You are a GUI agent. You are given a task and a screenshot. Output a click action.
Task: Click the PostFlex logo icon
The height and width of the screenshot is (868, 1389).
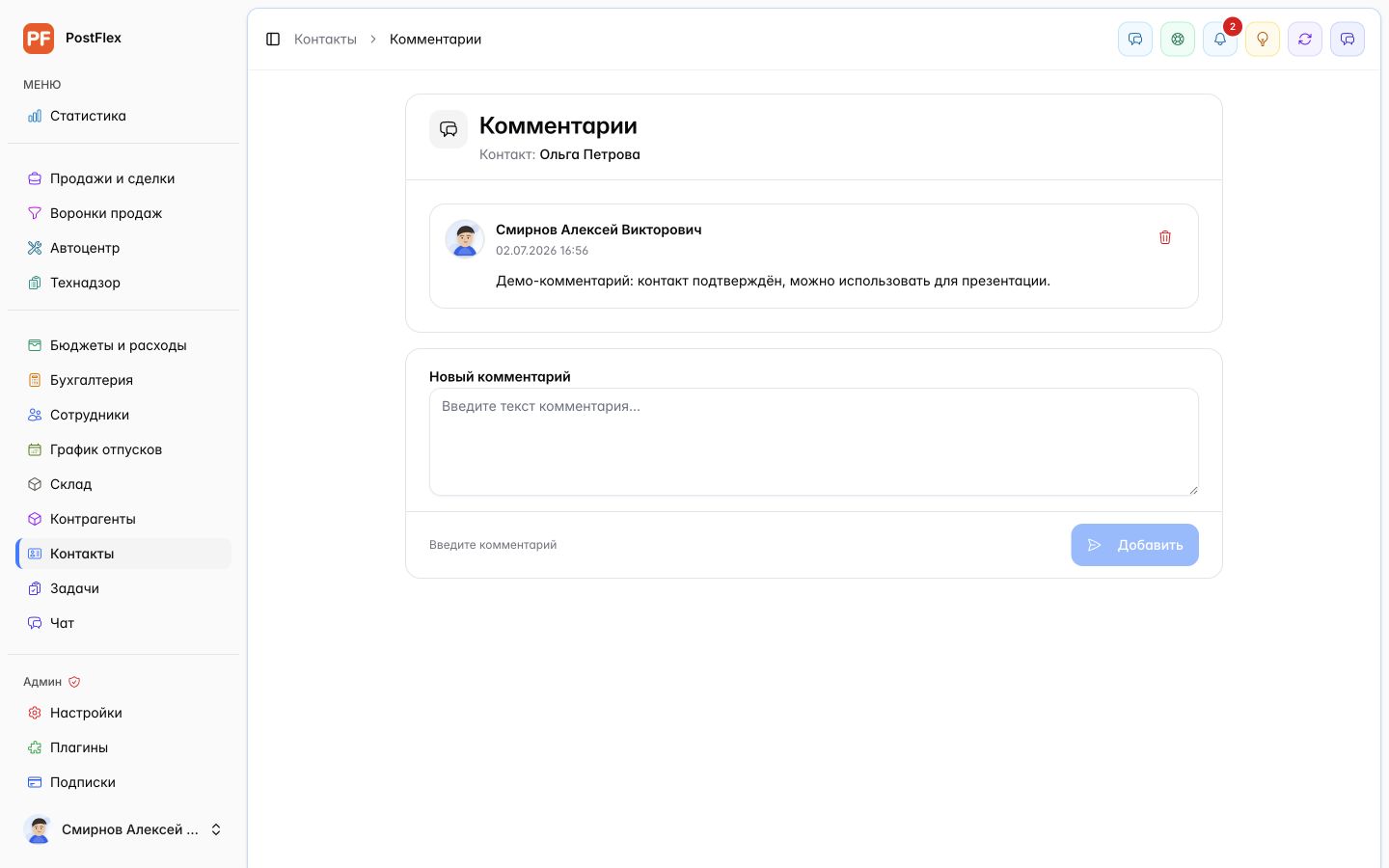39,39
